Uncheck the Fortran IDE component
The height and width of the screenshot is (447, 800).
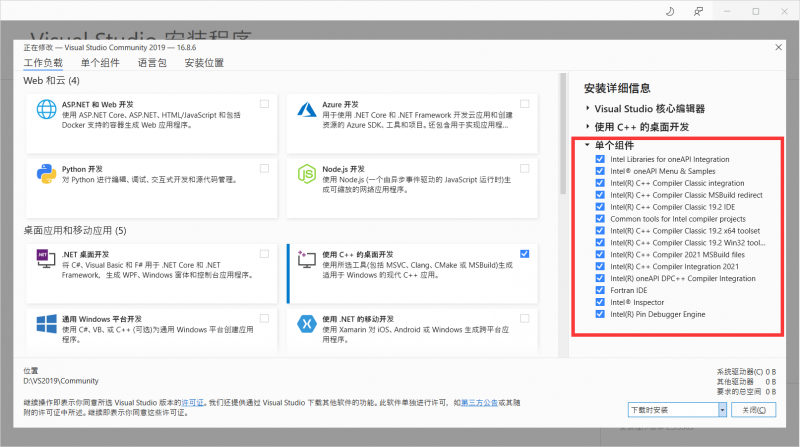click(x=600, y=290)
